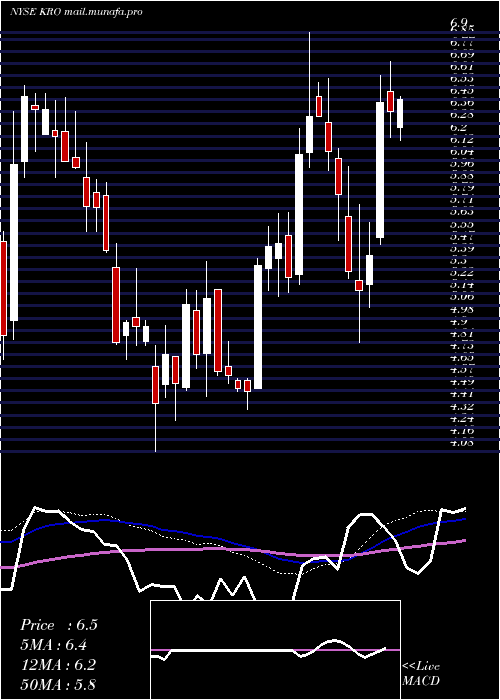The width and height of the screenshot is (500, 700).
Task: Click the '<<Live MACD' label
Action: 421,673
